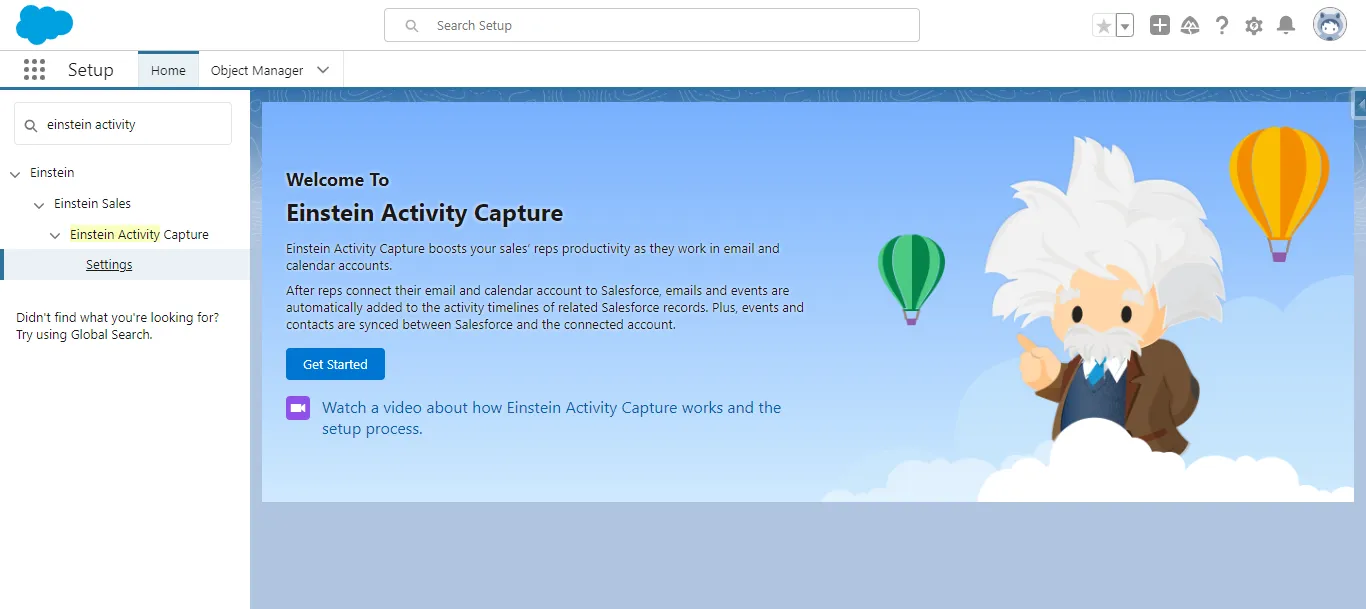
Task: Expand the Object Manager tab dropdown
Action: point(323,70)
